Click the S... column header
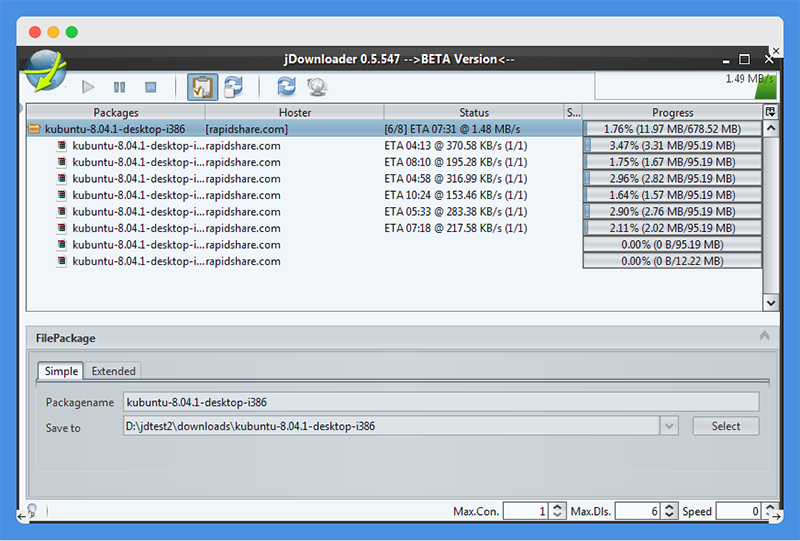Screen dimensions: 800x541 [573, 112]
